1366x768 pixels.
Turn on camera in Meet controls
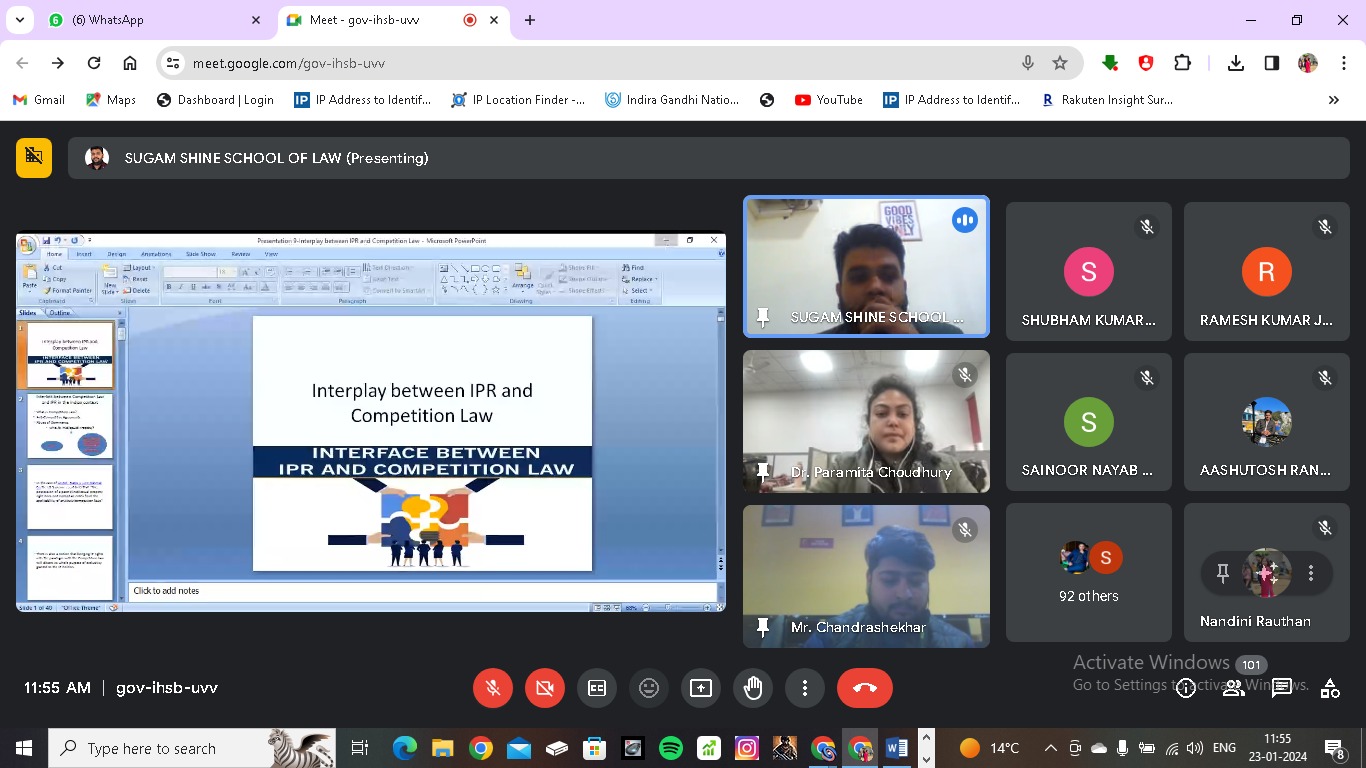click(545, 688)
